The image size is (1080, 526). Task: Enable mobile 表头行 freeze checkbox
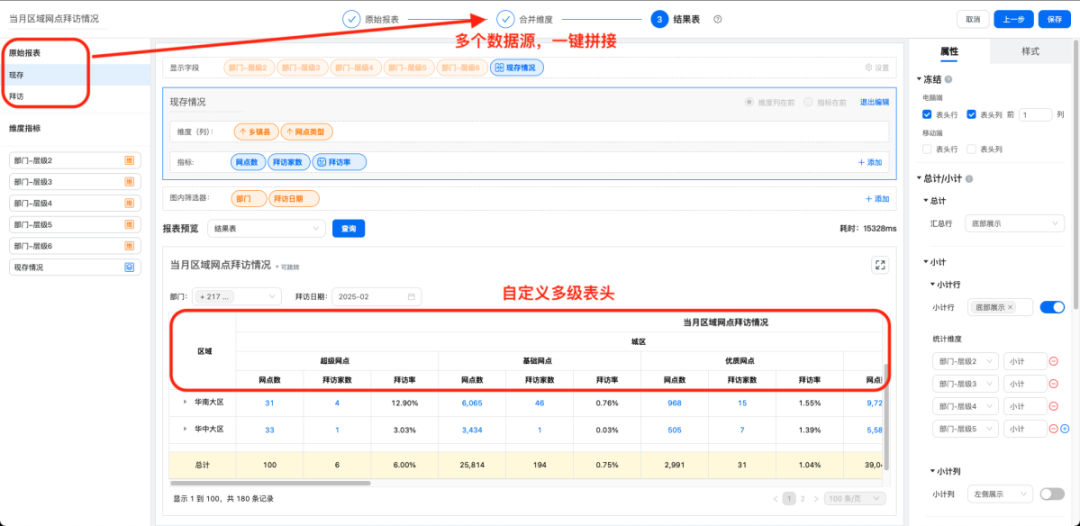click(x=927, y=149)
